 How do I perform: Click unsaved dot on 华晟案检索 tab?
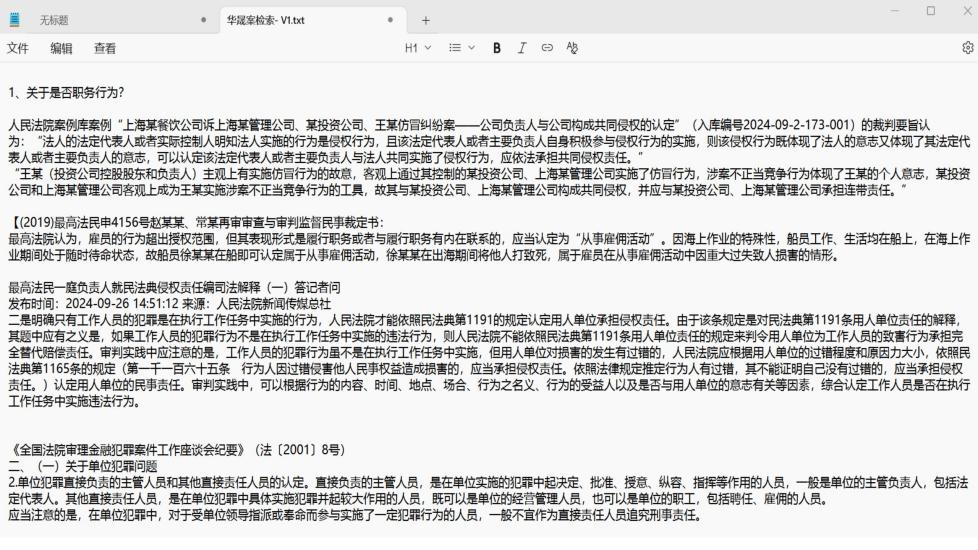pos(390,20)
